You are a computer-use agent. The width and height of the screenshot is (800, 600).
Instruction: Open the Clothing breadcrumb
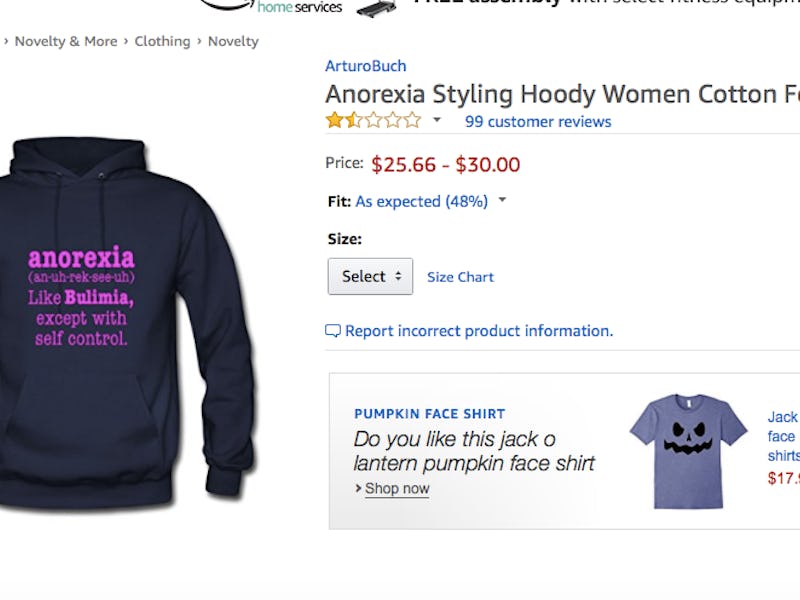tap(162, 41)
